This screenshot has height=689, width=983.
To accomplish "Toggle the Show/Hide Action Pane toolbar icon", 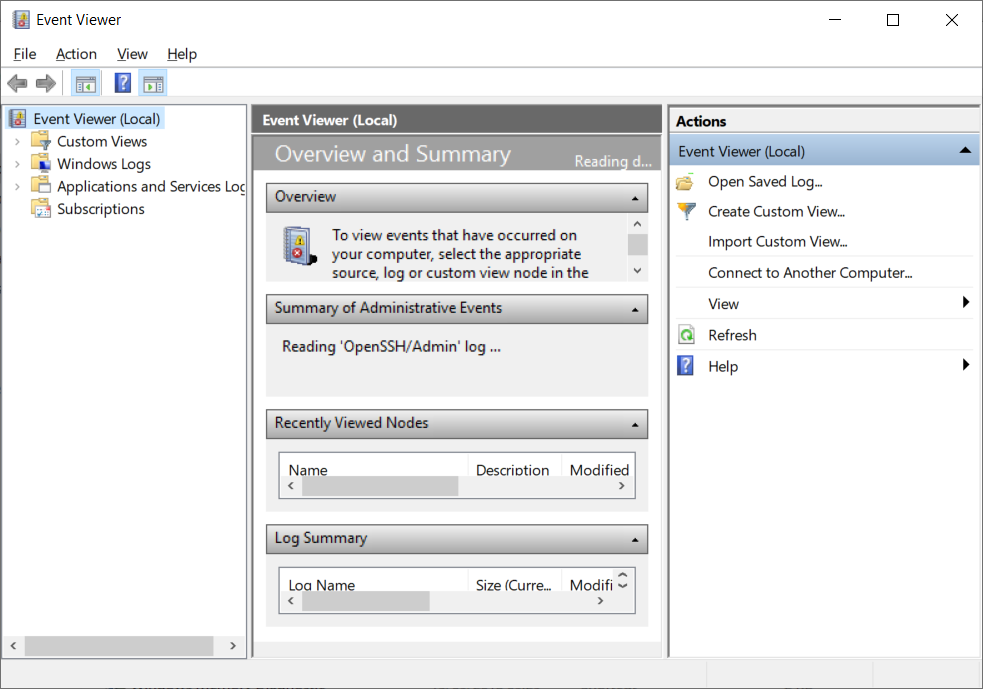I will point(153,83).
